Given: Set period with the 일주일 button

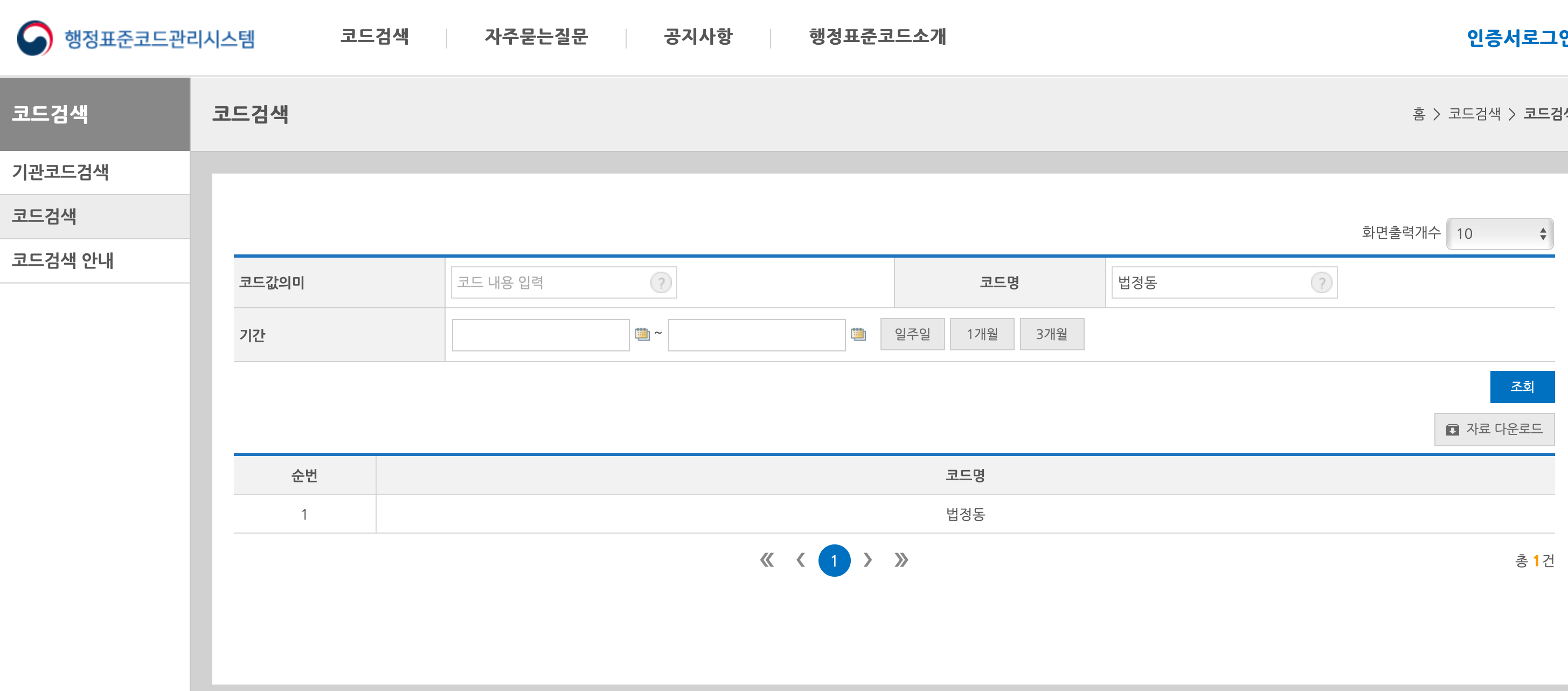Looking at the screenshot, I should [912, 334].
